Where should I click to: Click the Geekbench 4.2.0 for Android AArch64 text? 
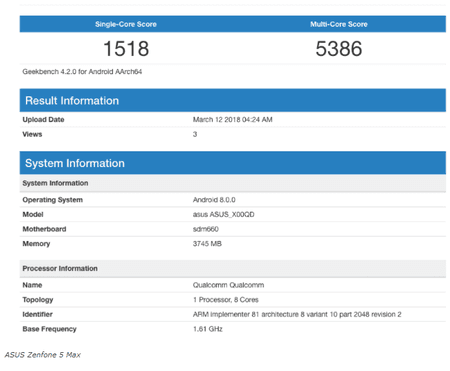tap(82, 72)
